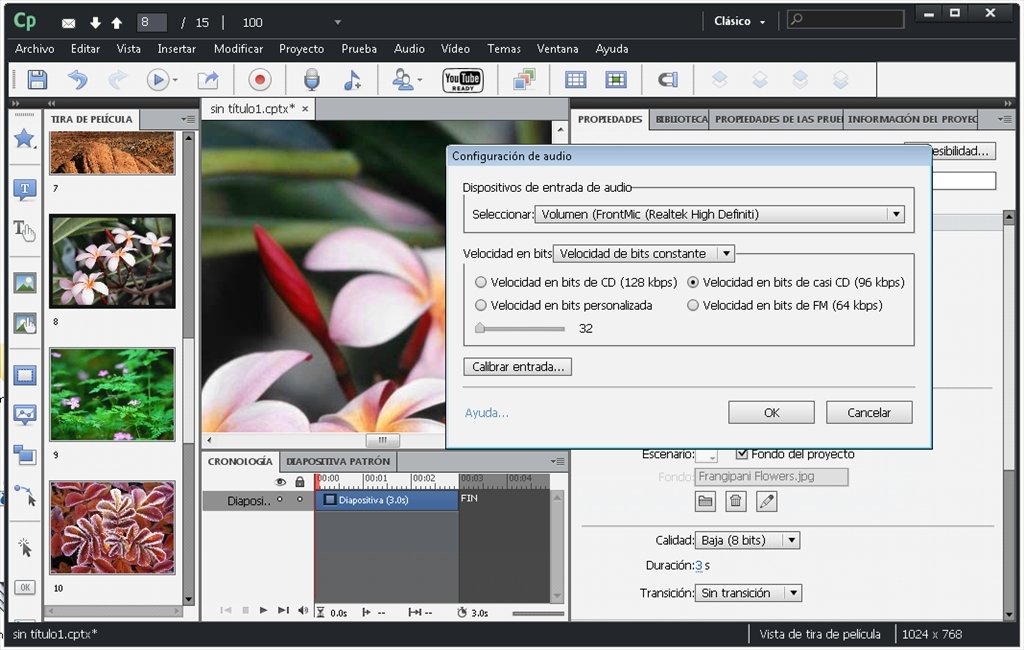
Task: Click the trash delete background icon
Action: coord(735,501)
